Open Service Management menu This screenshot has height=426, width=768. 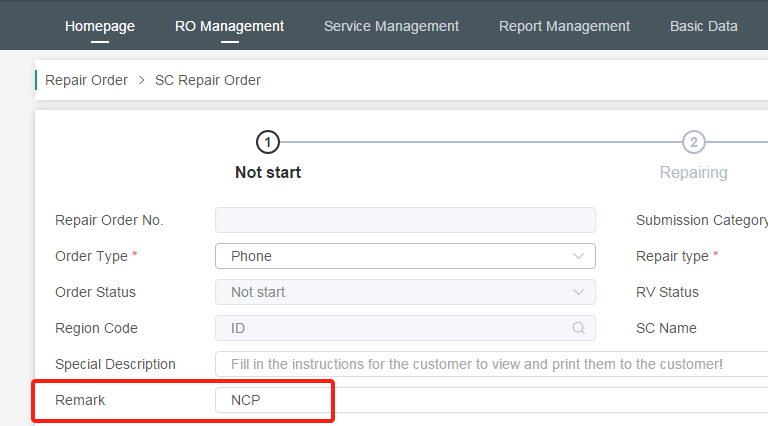tap(391, 26)
